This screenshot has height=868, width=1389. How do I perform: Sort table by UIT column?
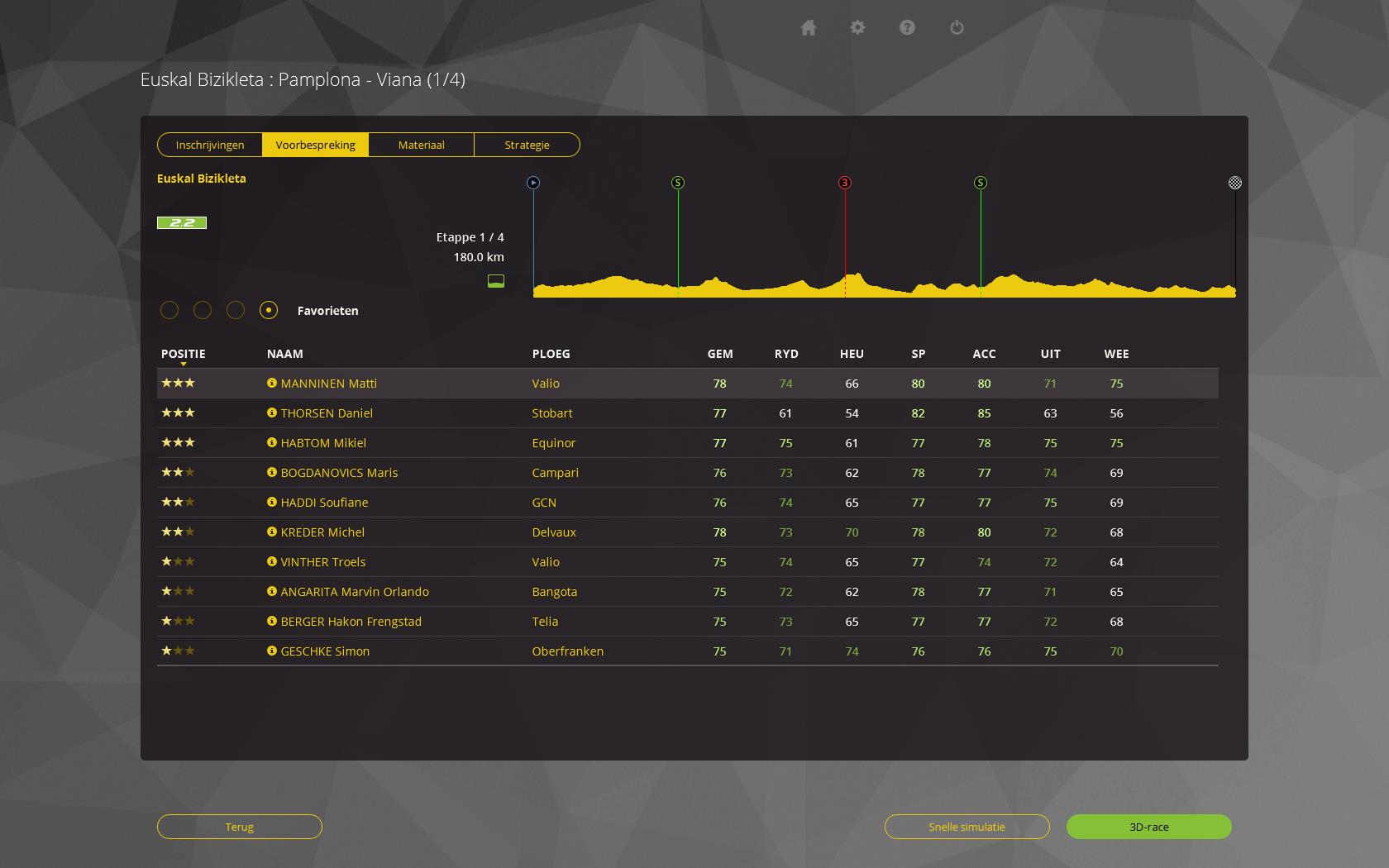tap(1050, 354)
